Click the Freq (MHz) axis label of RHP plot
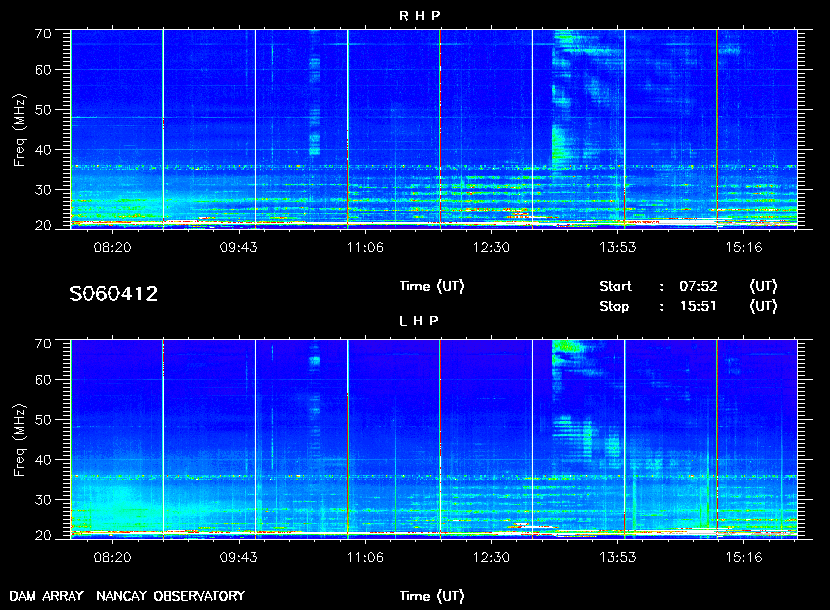Image resolution: width=830 pixels, height=610 pixels. [x=20, y=131]
